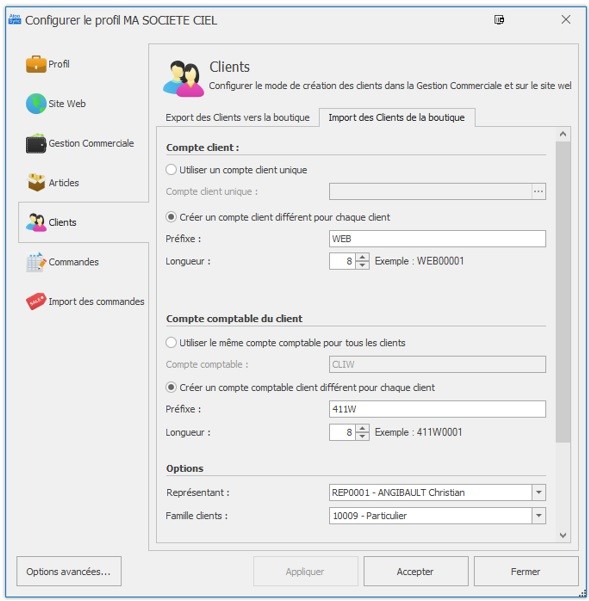Viewport: 589px width, 601px height.
Task: Open the Commandes calendar icon
Action: point(36,262)
